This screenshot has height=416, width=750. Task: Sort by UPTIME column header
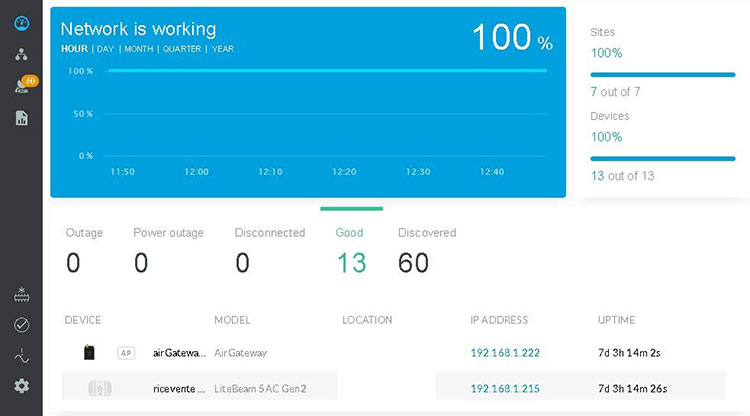(616, 320)
